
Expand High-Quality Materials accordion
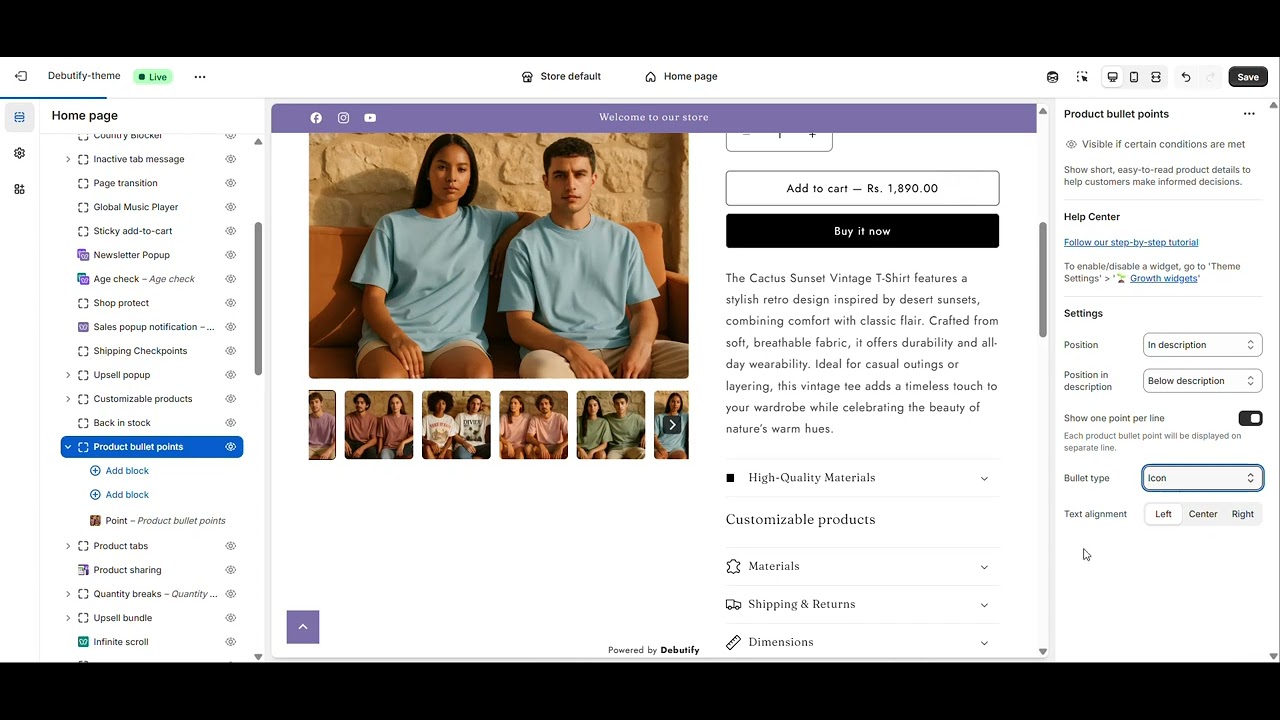[862, 478]
